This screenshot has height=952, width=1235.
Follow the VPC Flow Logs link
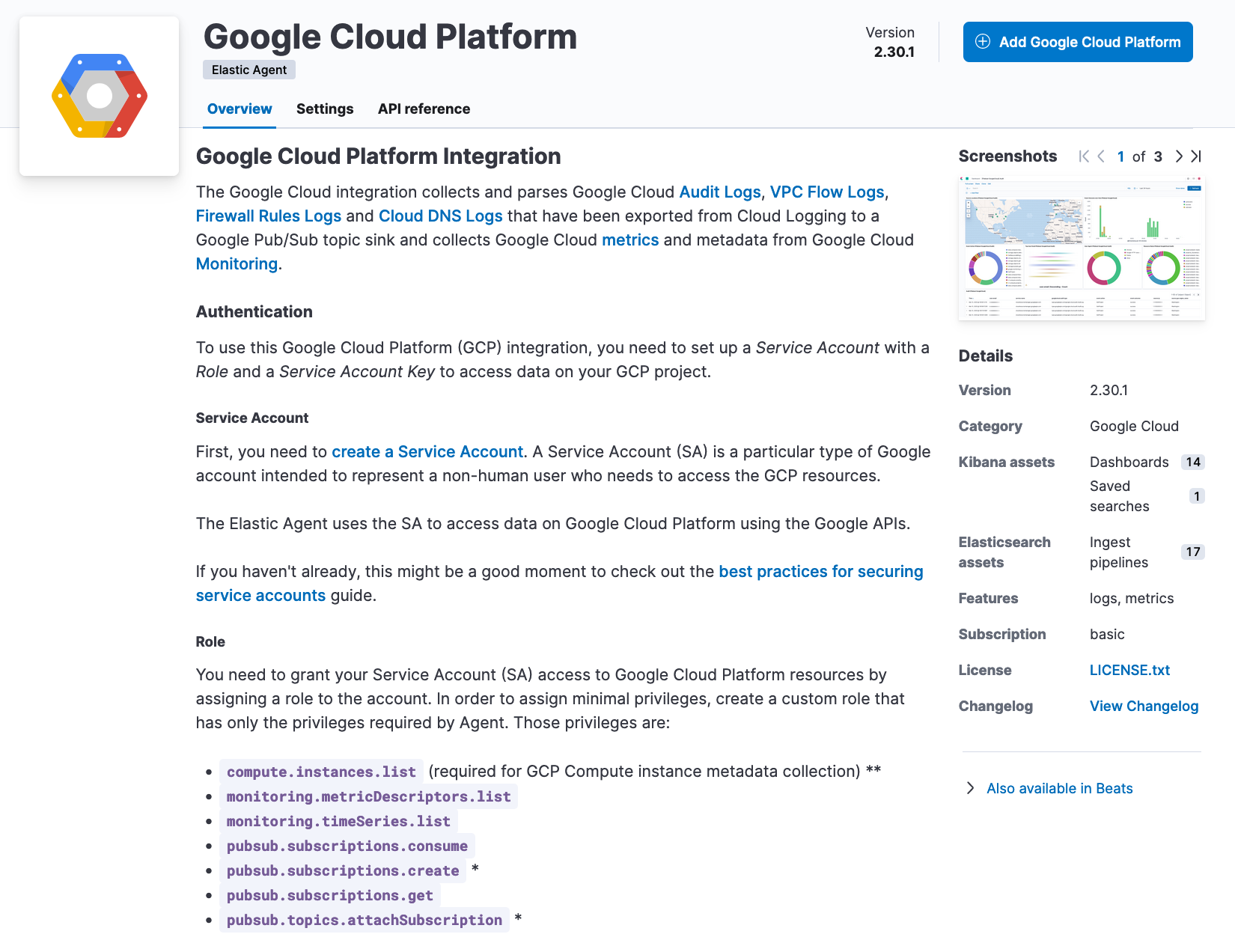pos(827,192)
